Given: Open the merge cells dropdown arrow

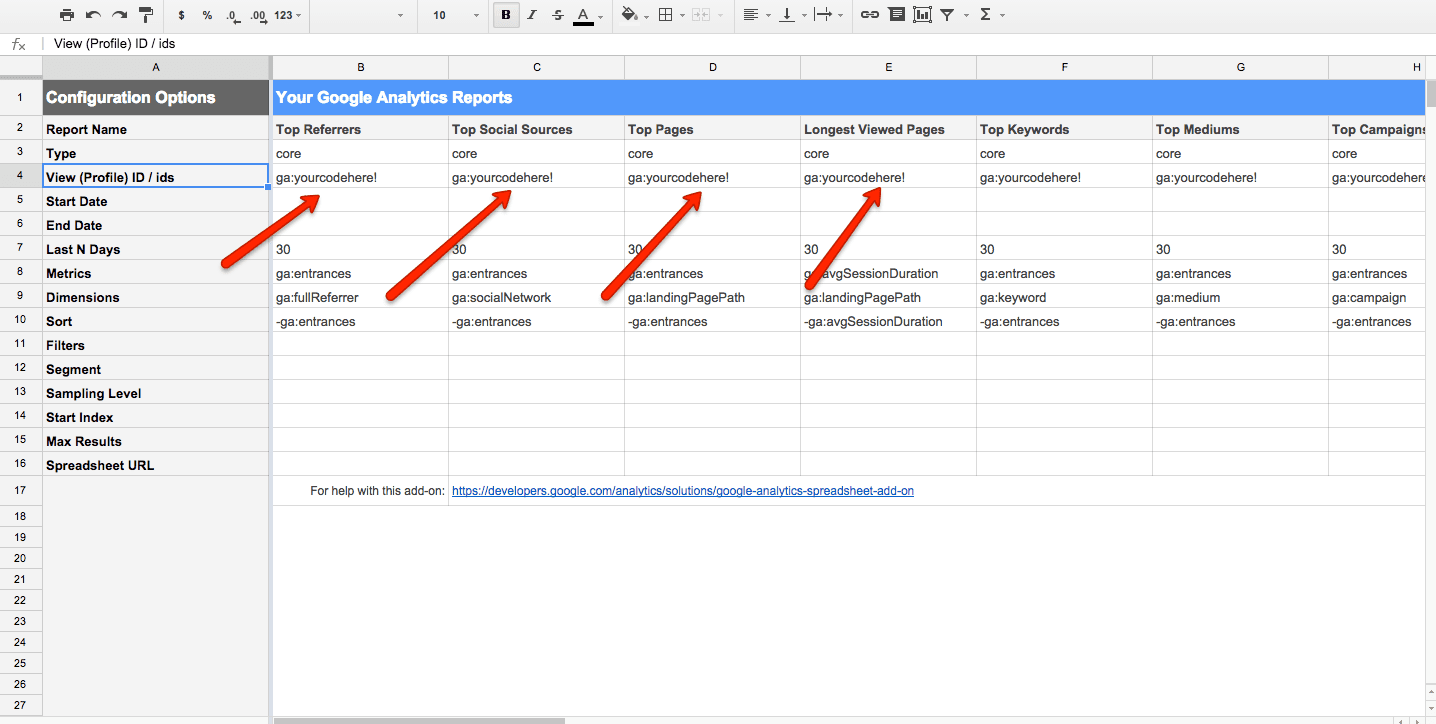Looking at the screenshot, I should pos(721,16).
